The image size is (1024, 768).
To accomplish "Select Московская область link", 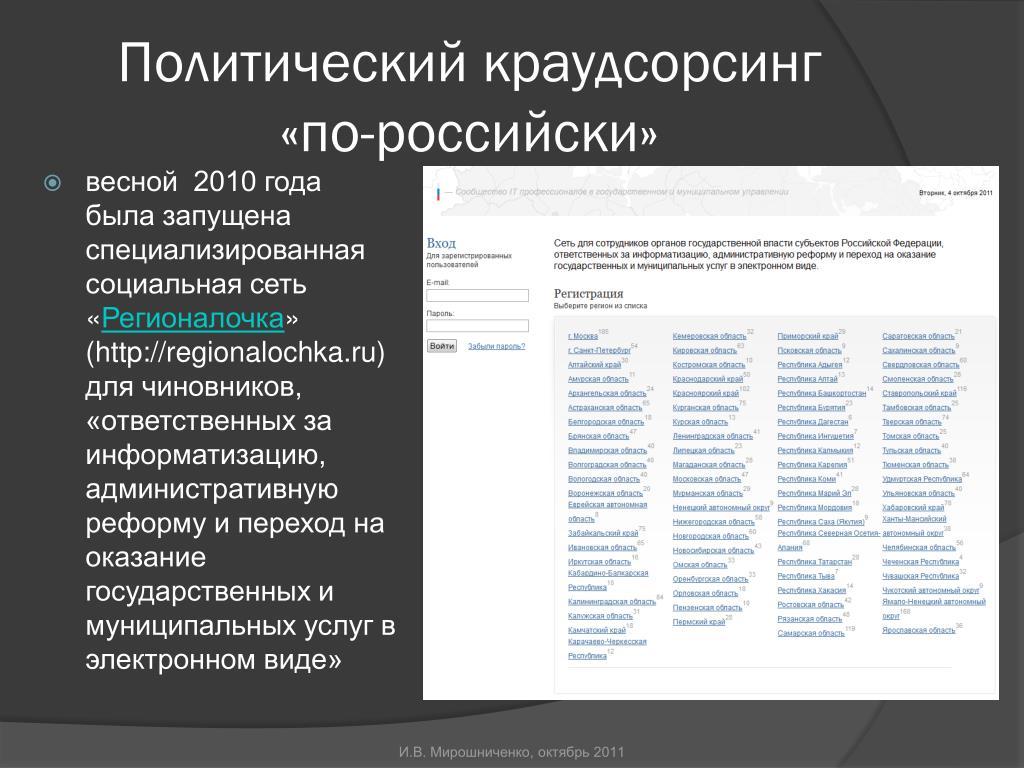I will [x=707, y=479].
